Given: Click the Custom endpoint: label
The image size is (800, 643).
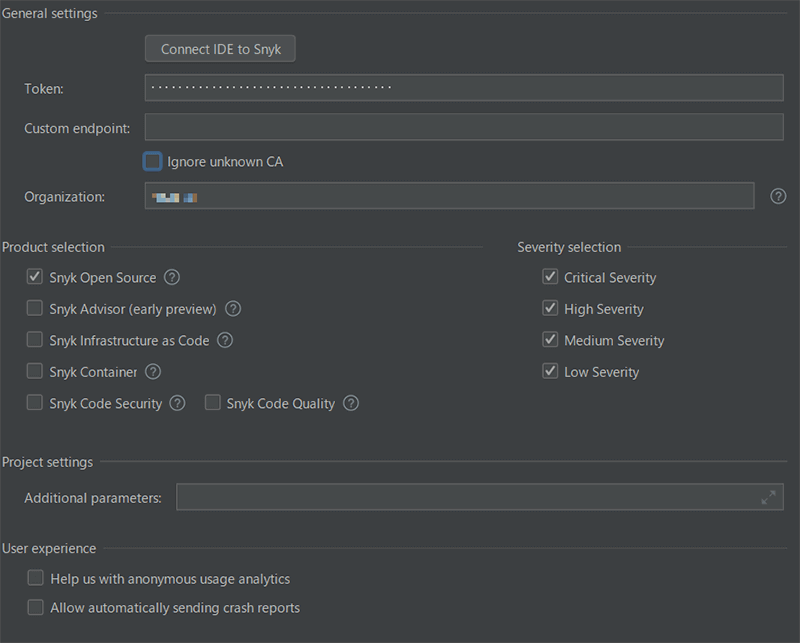Looking at the screenshot, I should pyautogui.click(x=77, y=128).
